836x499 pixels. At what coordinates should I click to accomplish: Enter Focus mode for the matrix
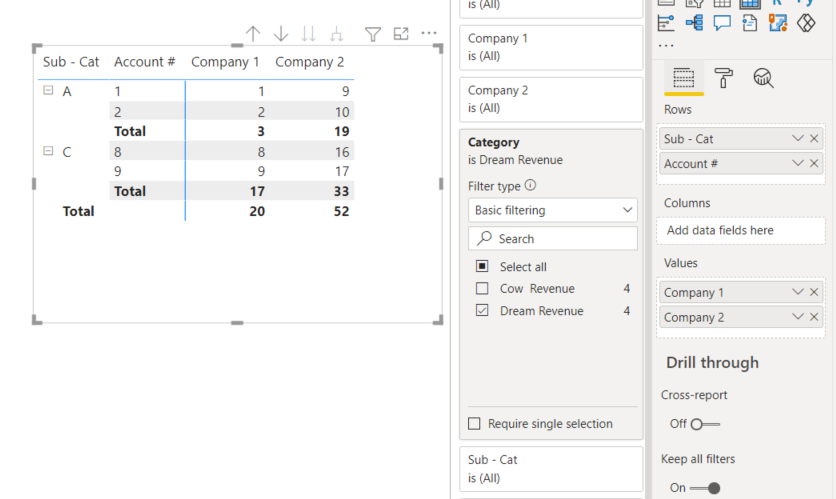pyautogui.click(x=401, y=34)
